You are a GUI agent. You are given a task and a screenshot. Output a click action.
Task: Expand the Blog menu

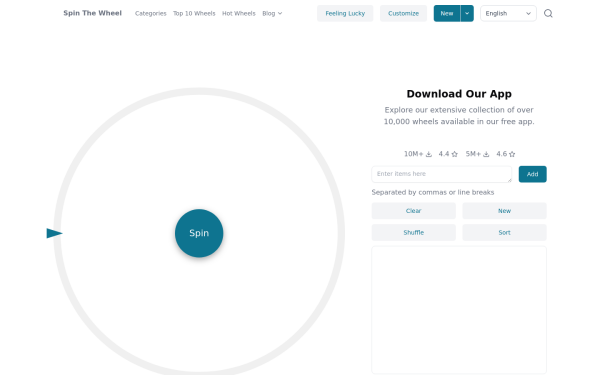(x=272, y=13)
